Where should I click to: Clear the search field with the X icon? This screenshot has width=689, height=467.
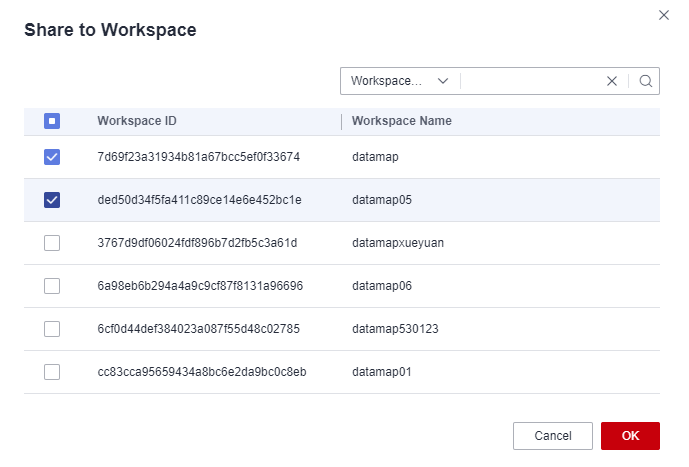click(611, 81)
